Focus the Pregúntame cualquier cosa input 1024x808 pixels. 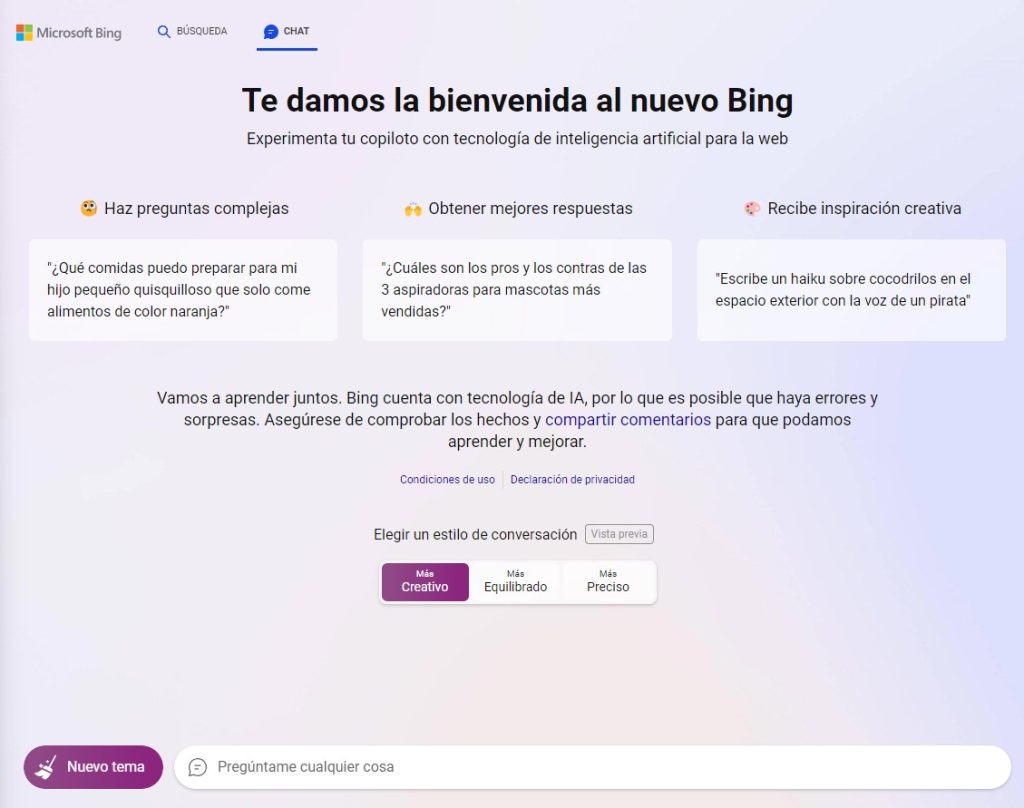pyautogui.click(x=592, y=767)
